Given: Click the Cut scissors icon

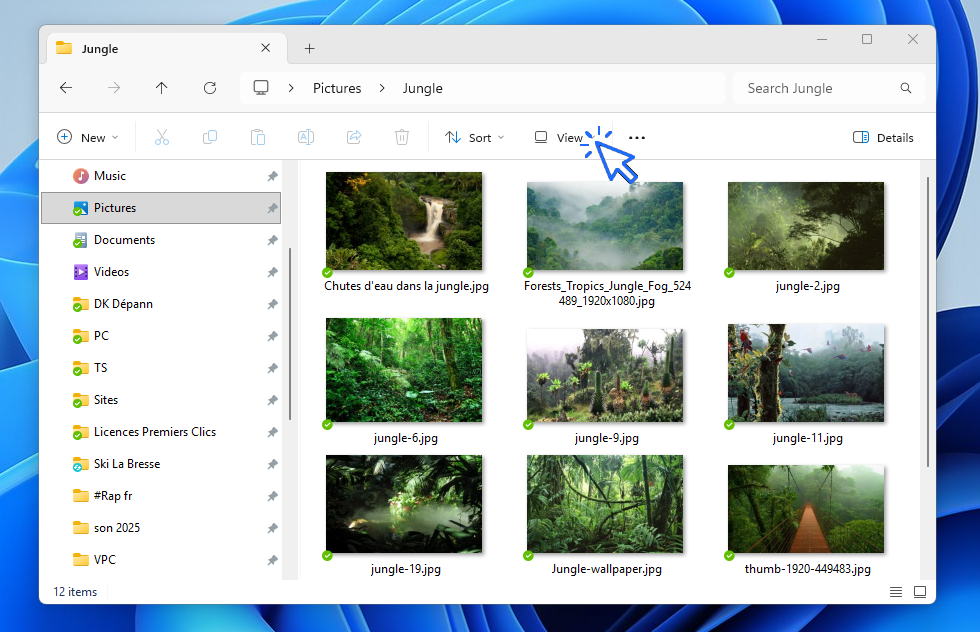Looking at the screenshot, I should (x=162, y=138).
